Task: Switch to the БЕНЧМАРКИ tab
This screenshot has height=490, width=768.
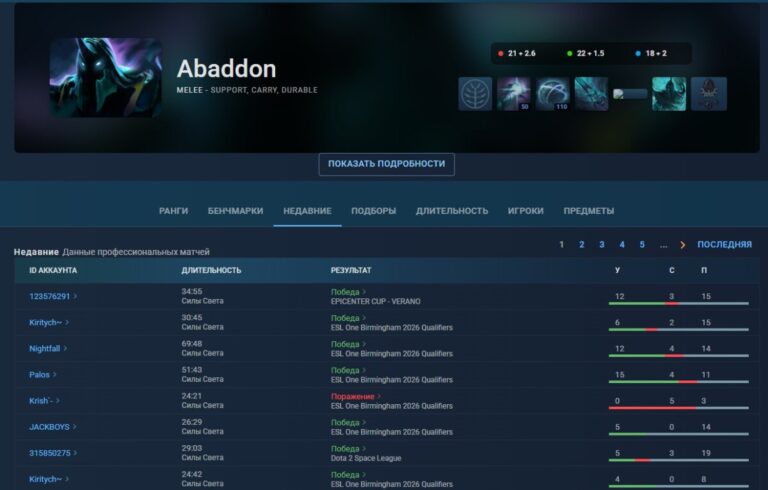Action: point(236,211)
